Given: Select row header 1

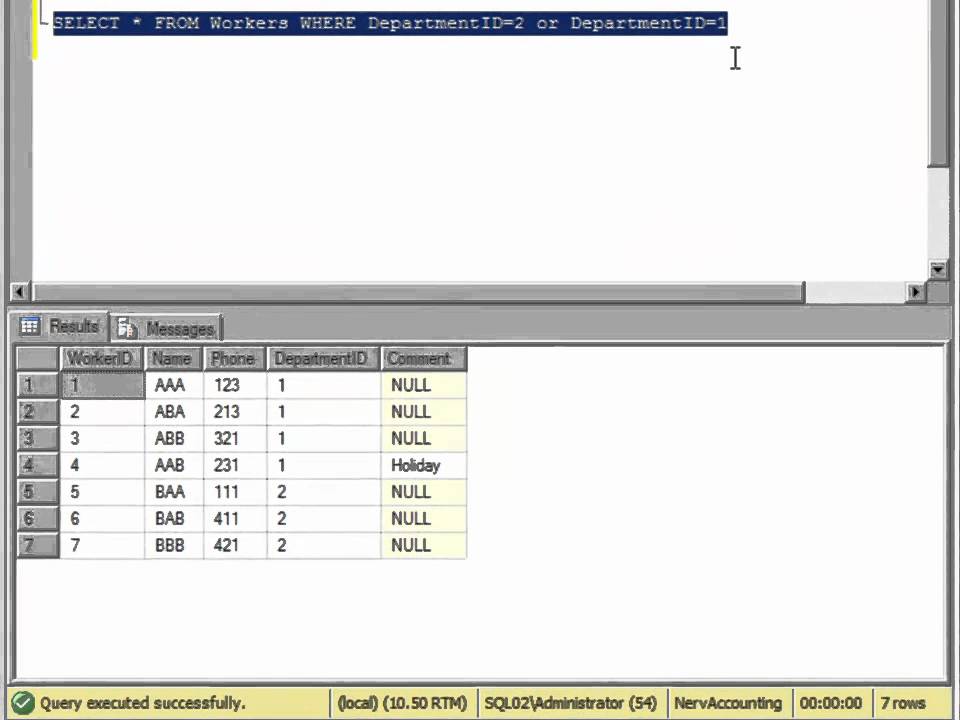Looking at the screenshot, I should 37,385.
